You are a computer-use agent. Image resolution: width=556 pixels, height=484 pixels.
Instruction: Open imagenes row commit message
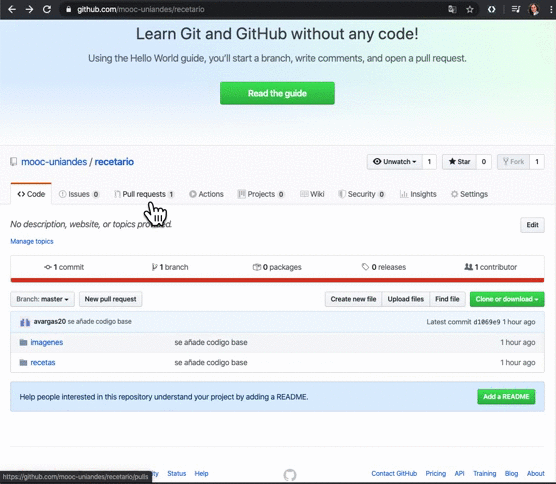(211, 342)
